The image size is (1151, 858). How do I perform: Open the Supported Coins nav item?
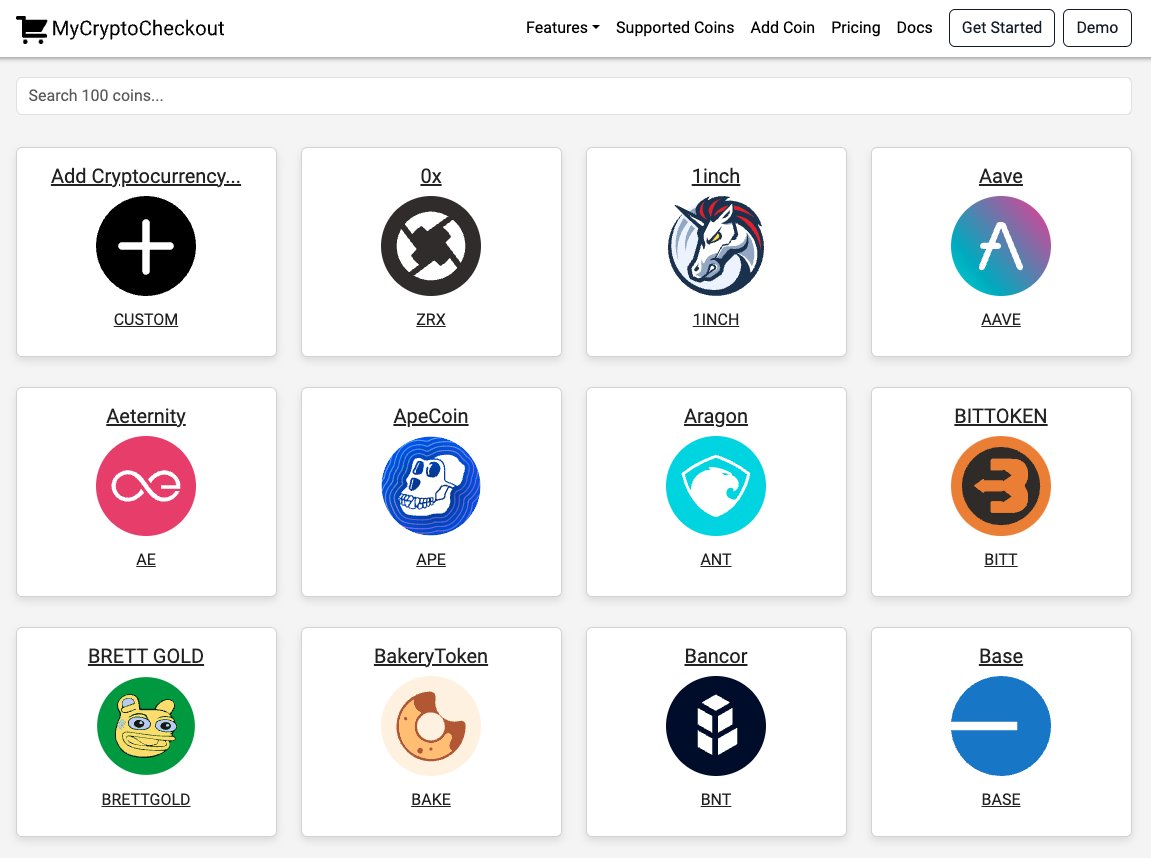(x=675, y=28)
